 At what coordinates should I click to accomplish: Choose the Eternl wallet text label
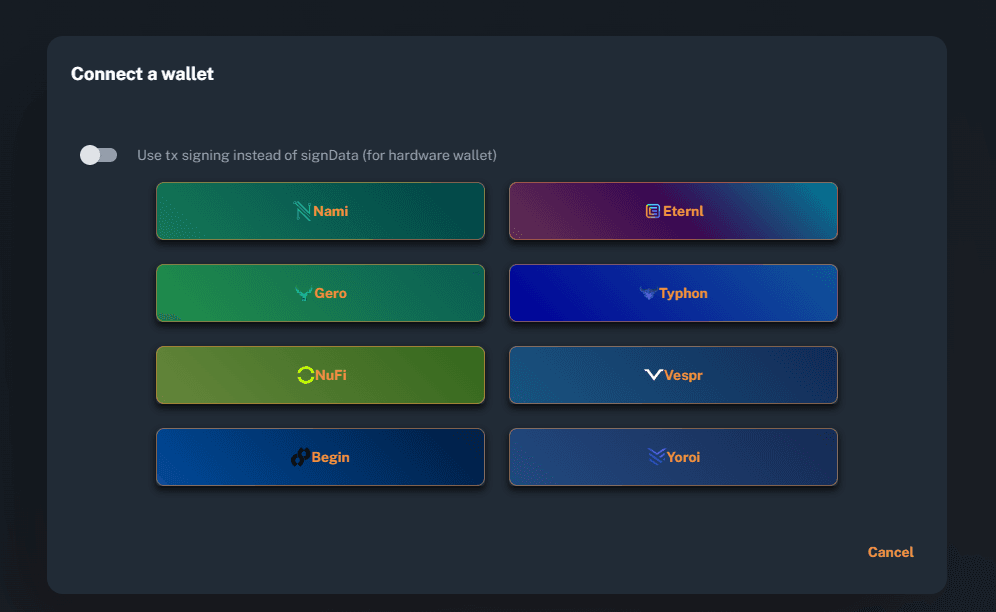683,211
